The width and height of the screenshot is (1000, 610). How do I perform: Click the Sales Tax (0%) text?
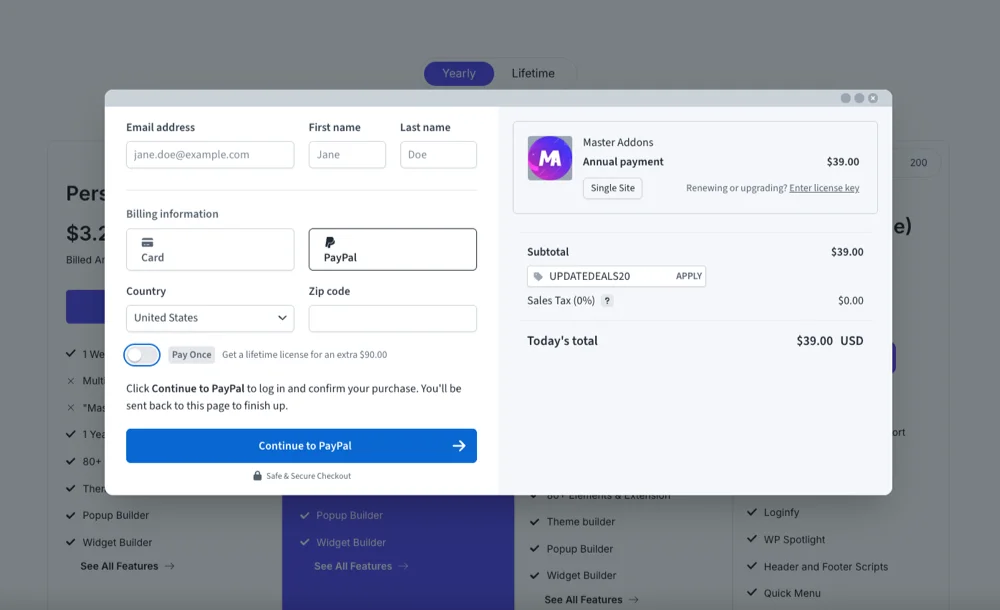coord(561,301)
